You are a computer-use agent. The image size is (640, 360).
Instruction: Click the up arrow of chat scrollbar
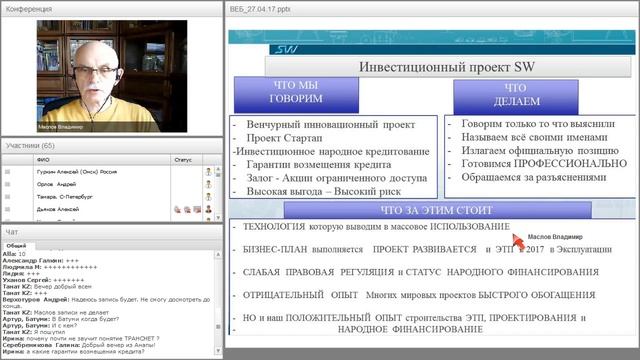[x=218, y=254]
